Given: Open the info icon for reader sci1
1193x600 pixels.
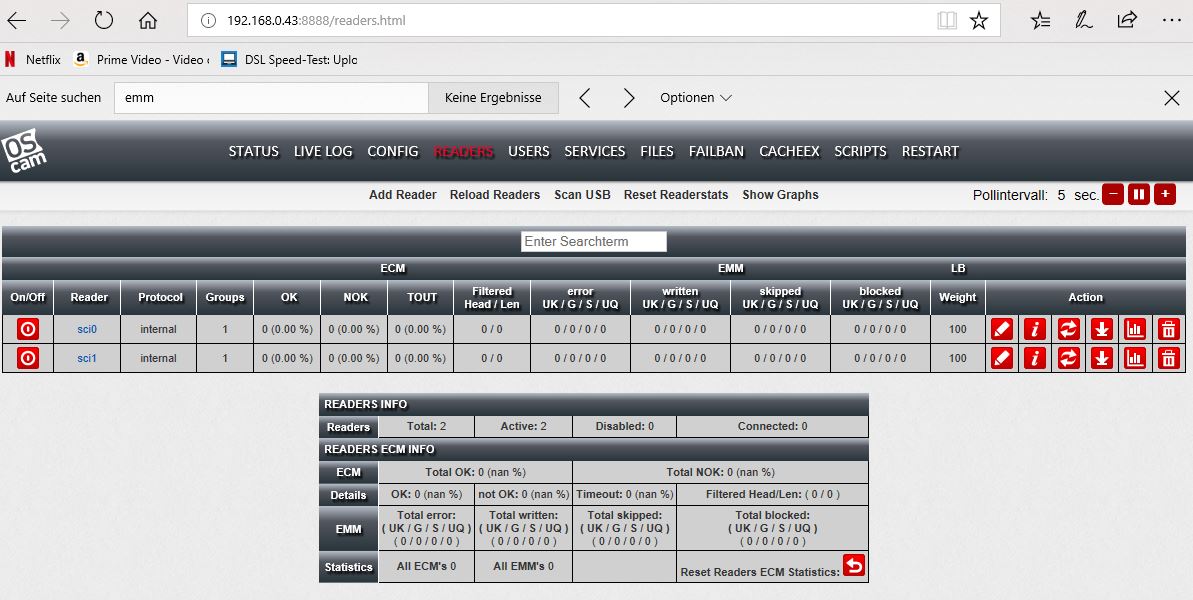Looking at the screenshot, I should (x=1034, y=358).
